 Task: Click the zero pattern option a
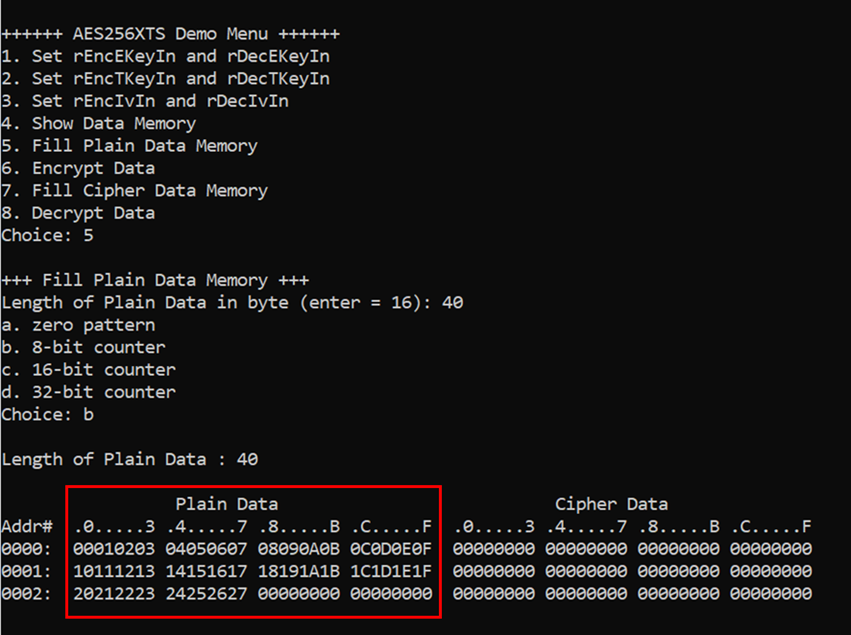pyautogui.click(x=78, y=325)
